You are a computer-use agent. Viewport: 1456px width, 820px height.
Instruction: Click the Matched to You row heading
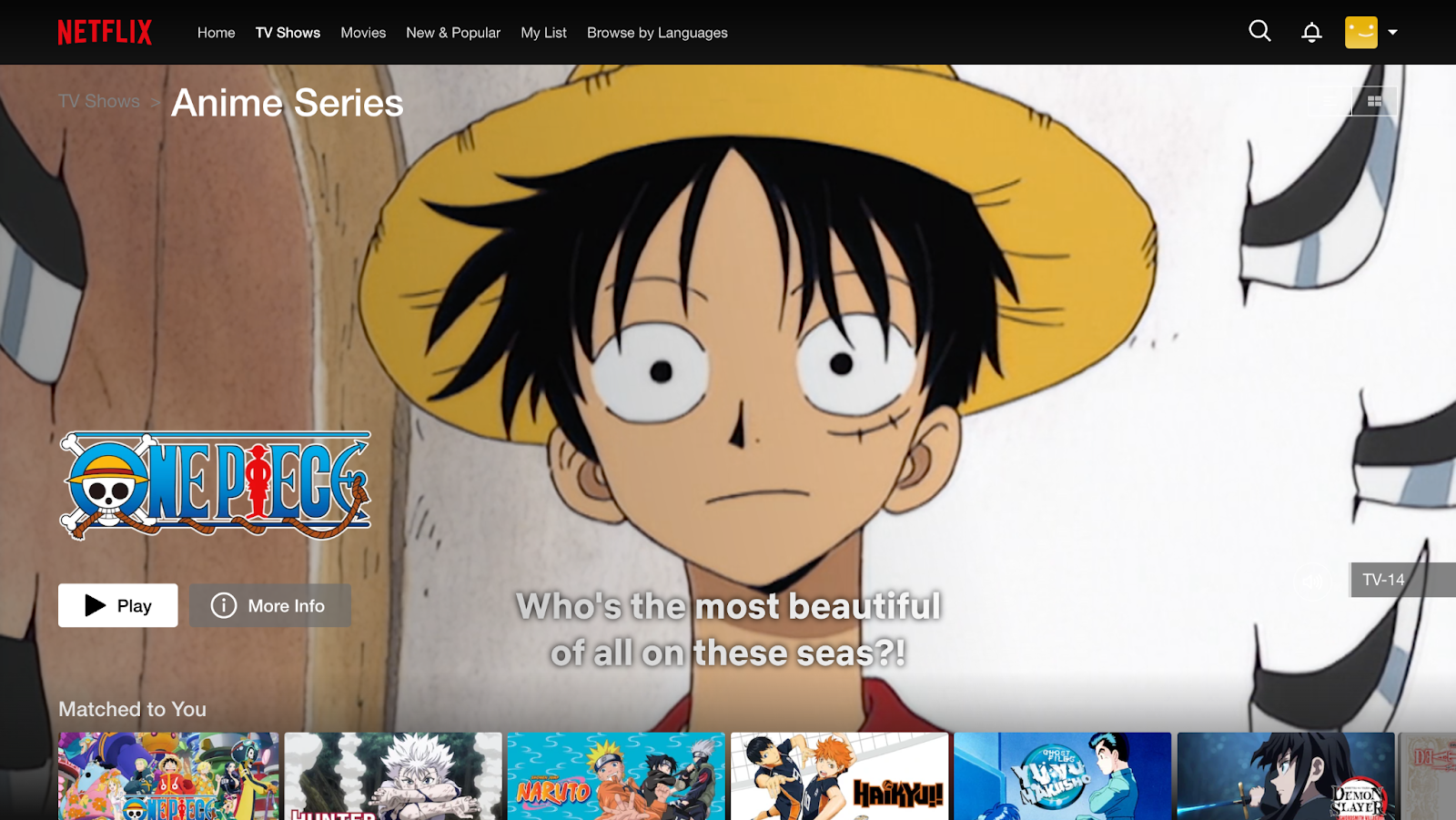(132, 709)
